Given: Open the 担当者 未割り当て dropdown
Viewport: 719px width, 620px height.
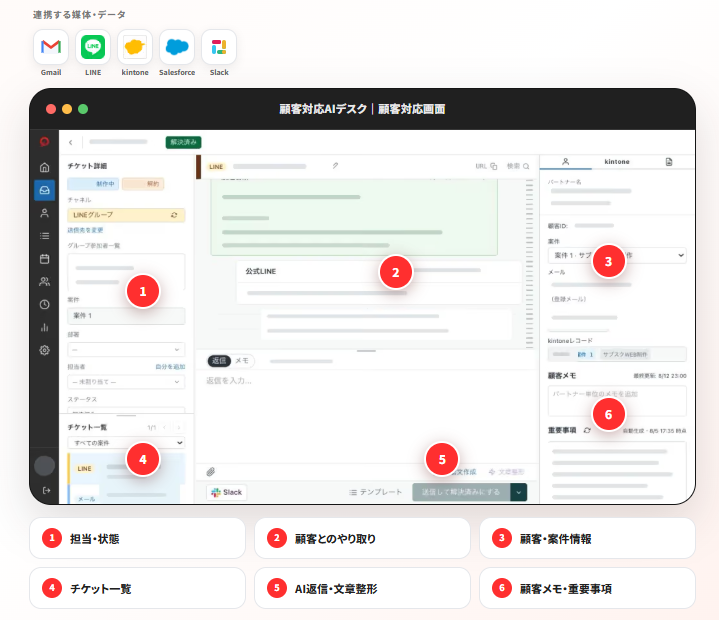Looking at the screenshot, I should tap(126, 382).
